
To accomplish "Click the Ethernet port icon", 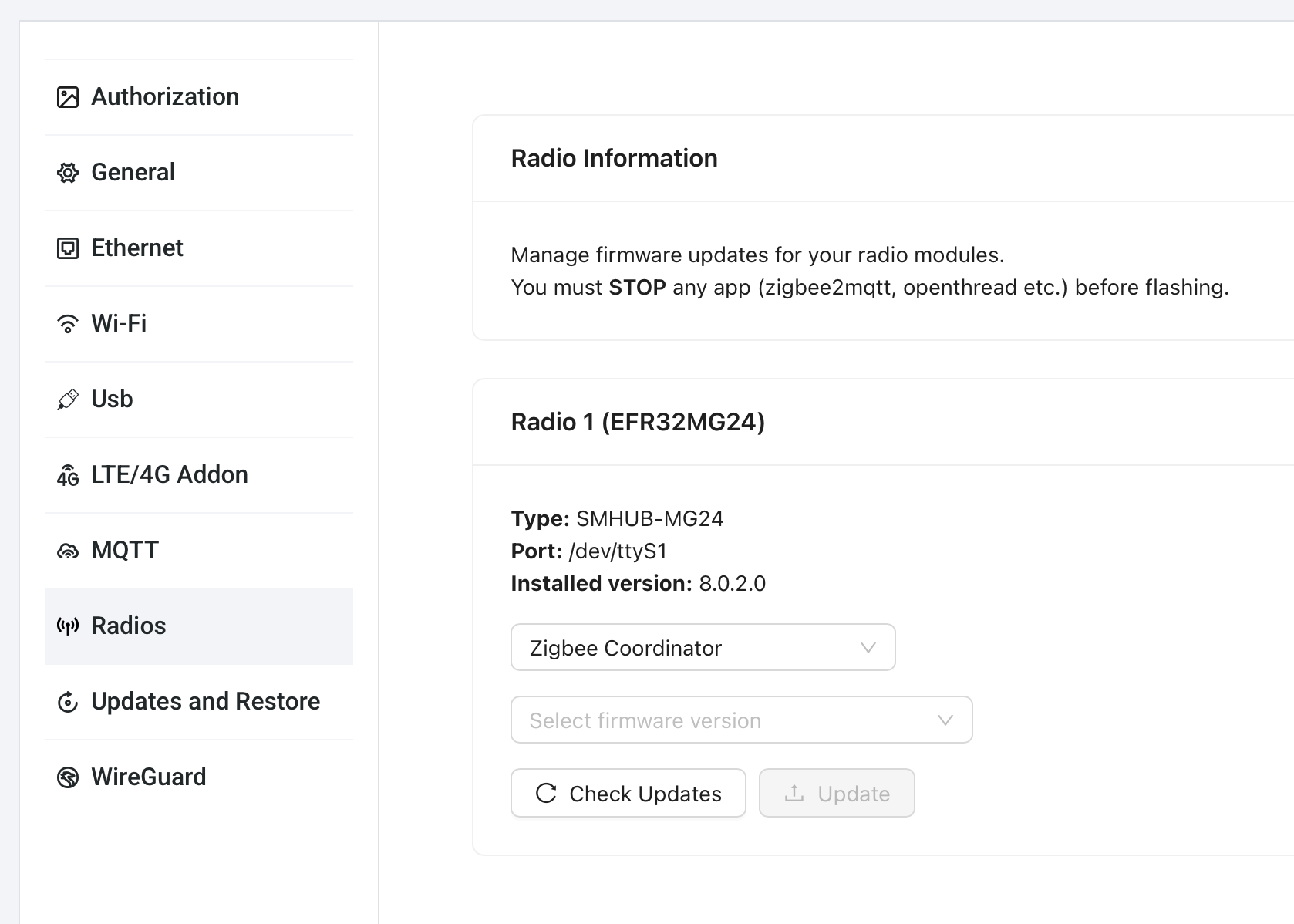I will pos(68,248).
